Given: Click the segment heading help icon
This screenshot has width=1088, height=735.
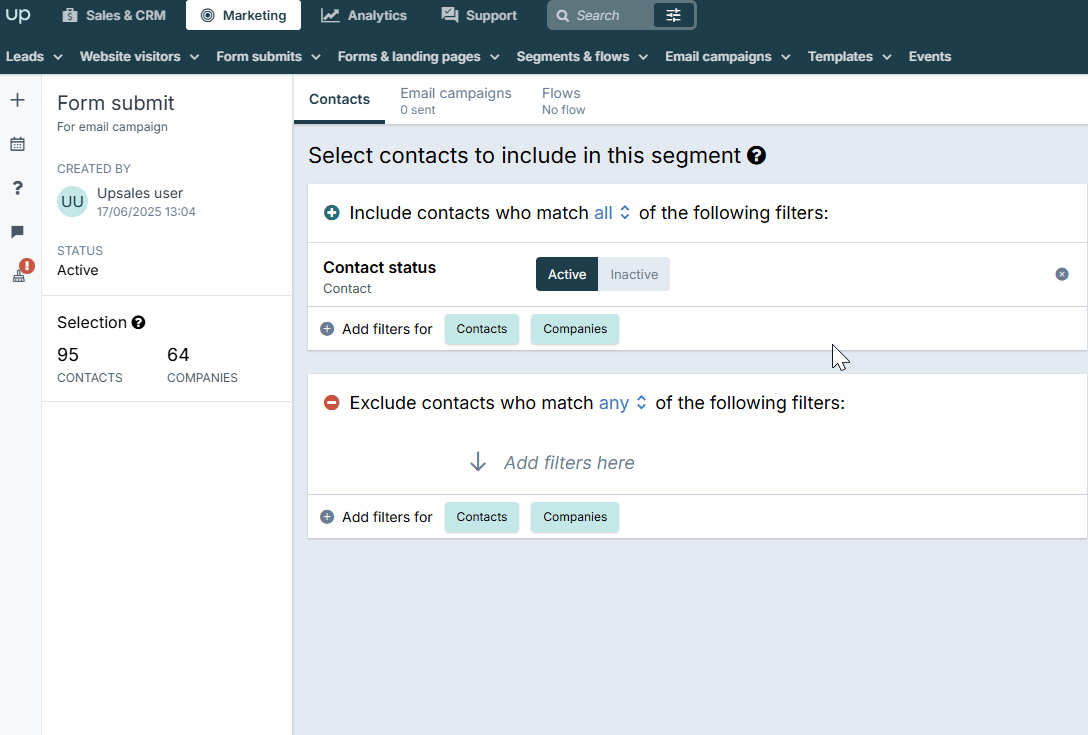Looking at the screenshot, I should click(756, 155).
